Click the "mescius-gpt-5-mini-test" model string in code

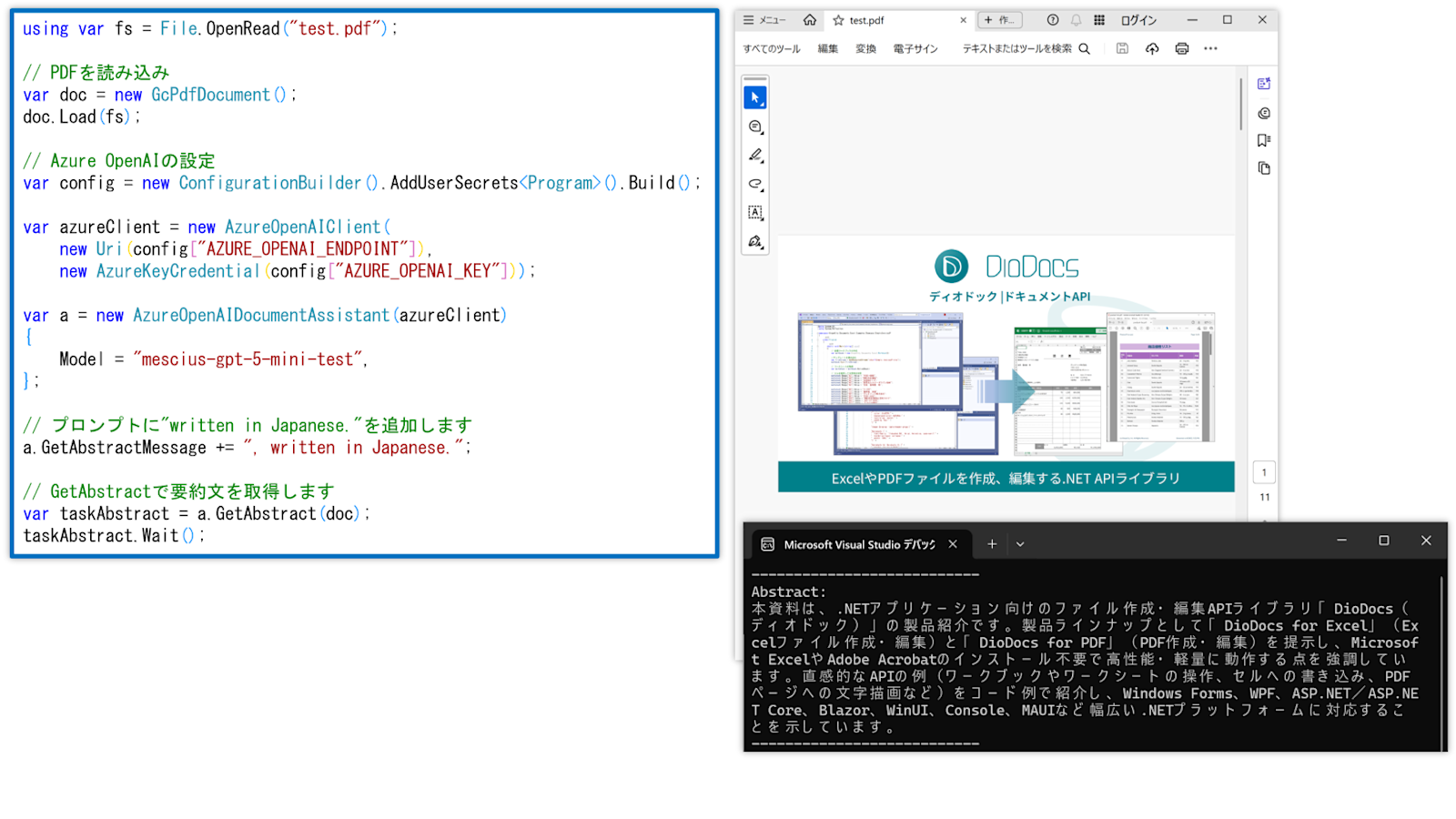(248, 359)
